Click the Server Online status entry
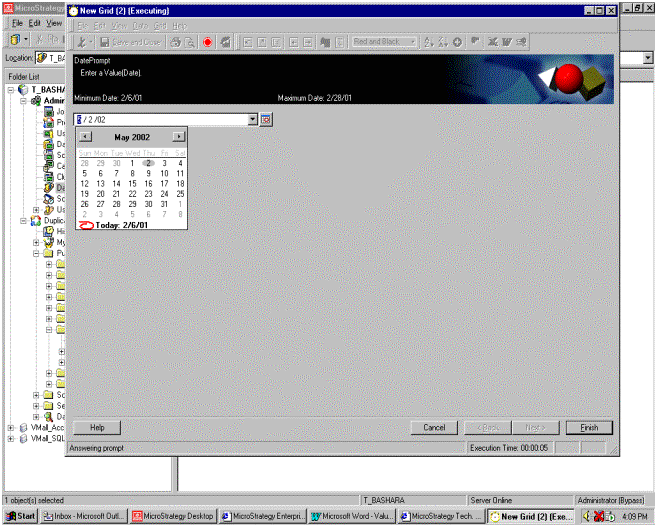Viewport: 655px width, 525px height. tap(491, 500)
